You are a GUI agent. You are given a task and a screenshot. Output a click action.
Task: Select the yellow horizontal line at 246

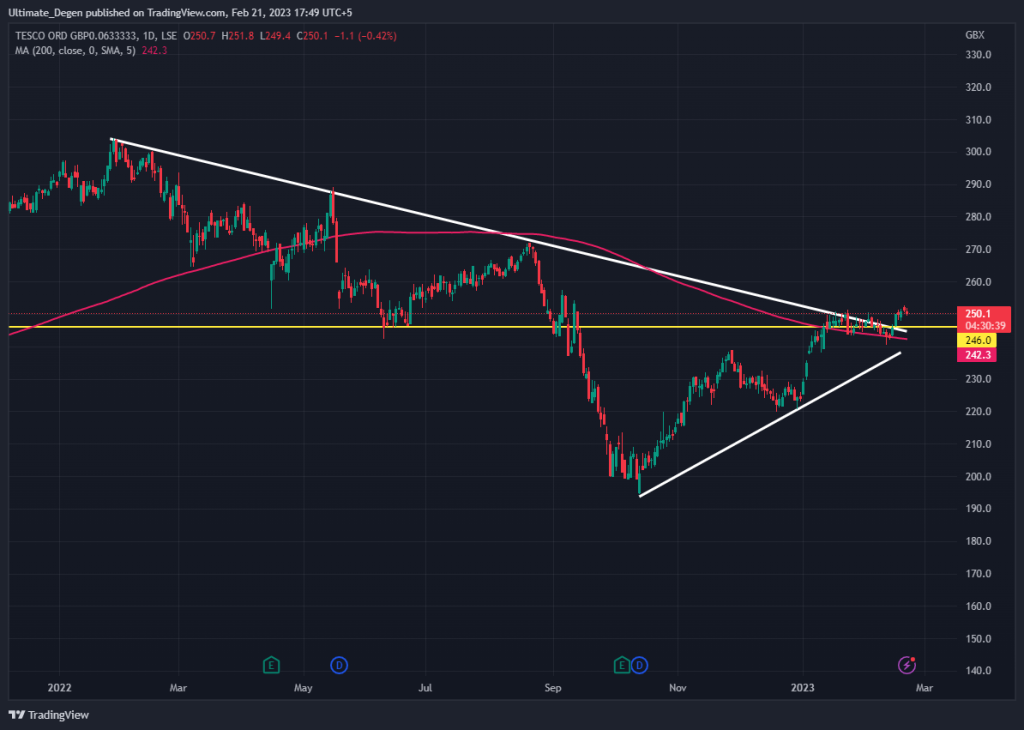[200, 327]
